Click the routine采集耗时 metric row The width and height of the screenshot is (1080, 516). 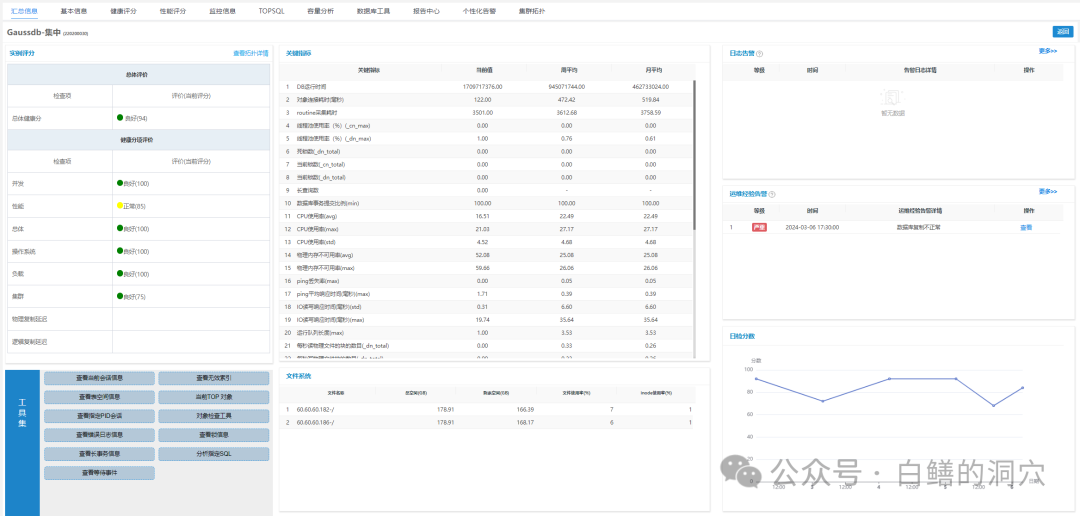click(x=488, y=112)
